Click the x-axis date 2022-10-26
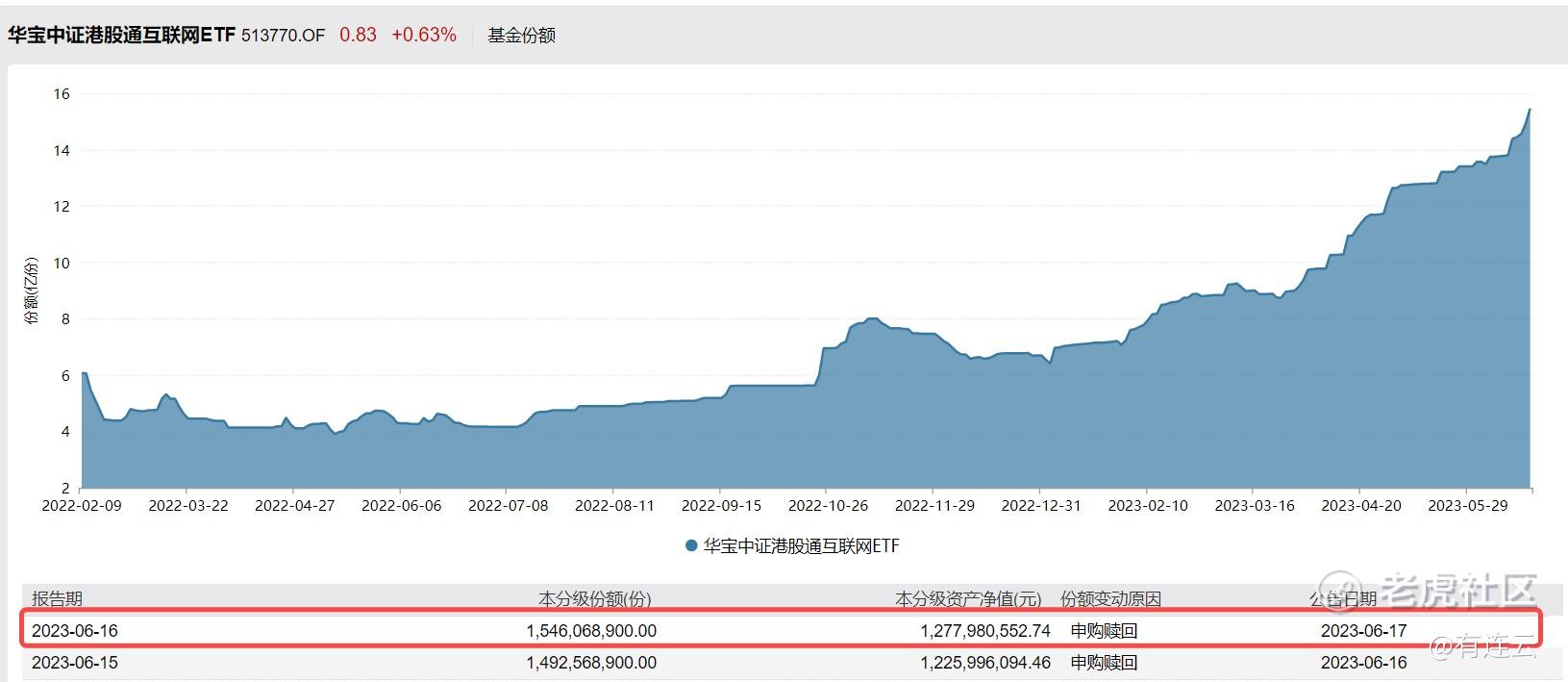This screenshot has height=682, width=1568. pyautogui.click(x=828, y=506)
